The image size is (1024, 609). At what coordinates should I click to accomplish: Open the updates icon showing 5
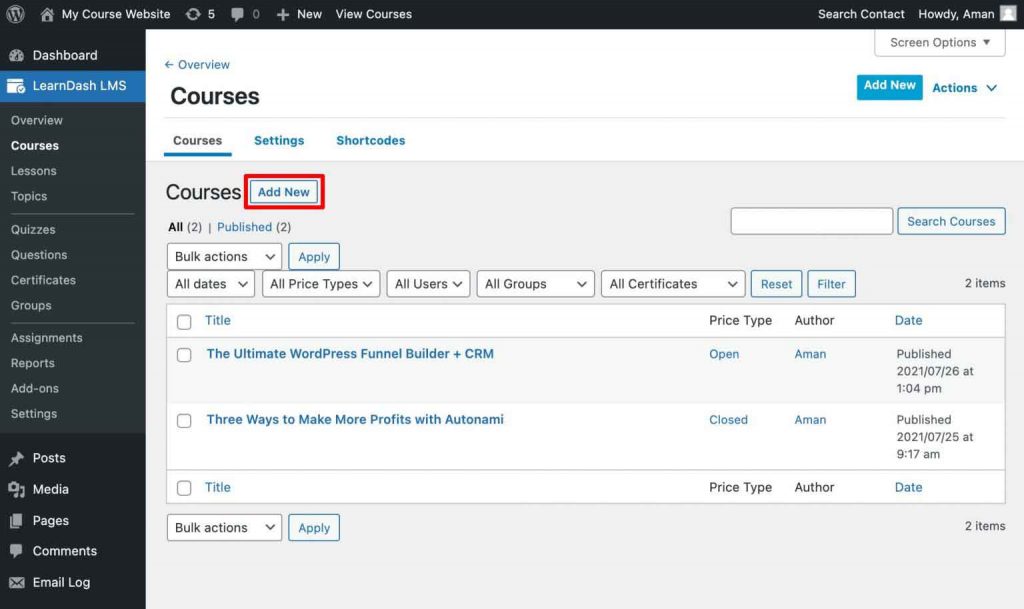point(193,14)
